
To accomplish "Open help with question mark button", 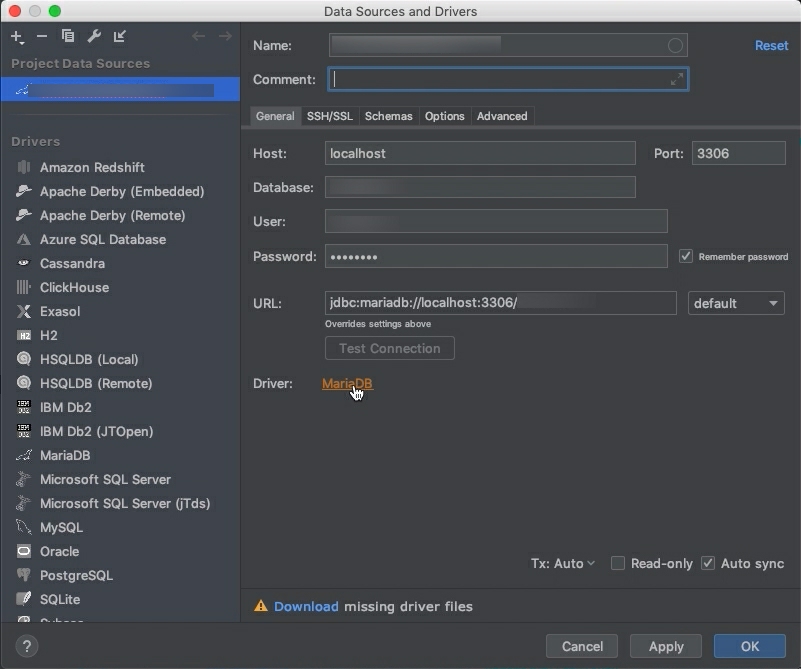I will click(27, 646).
